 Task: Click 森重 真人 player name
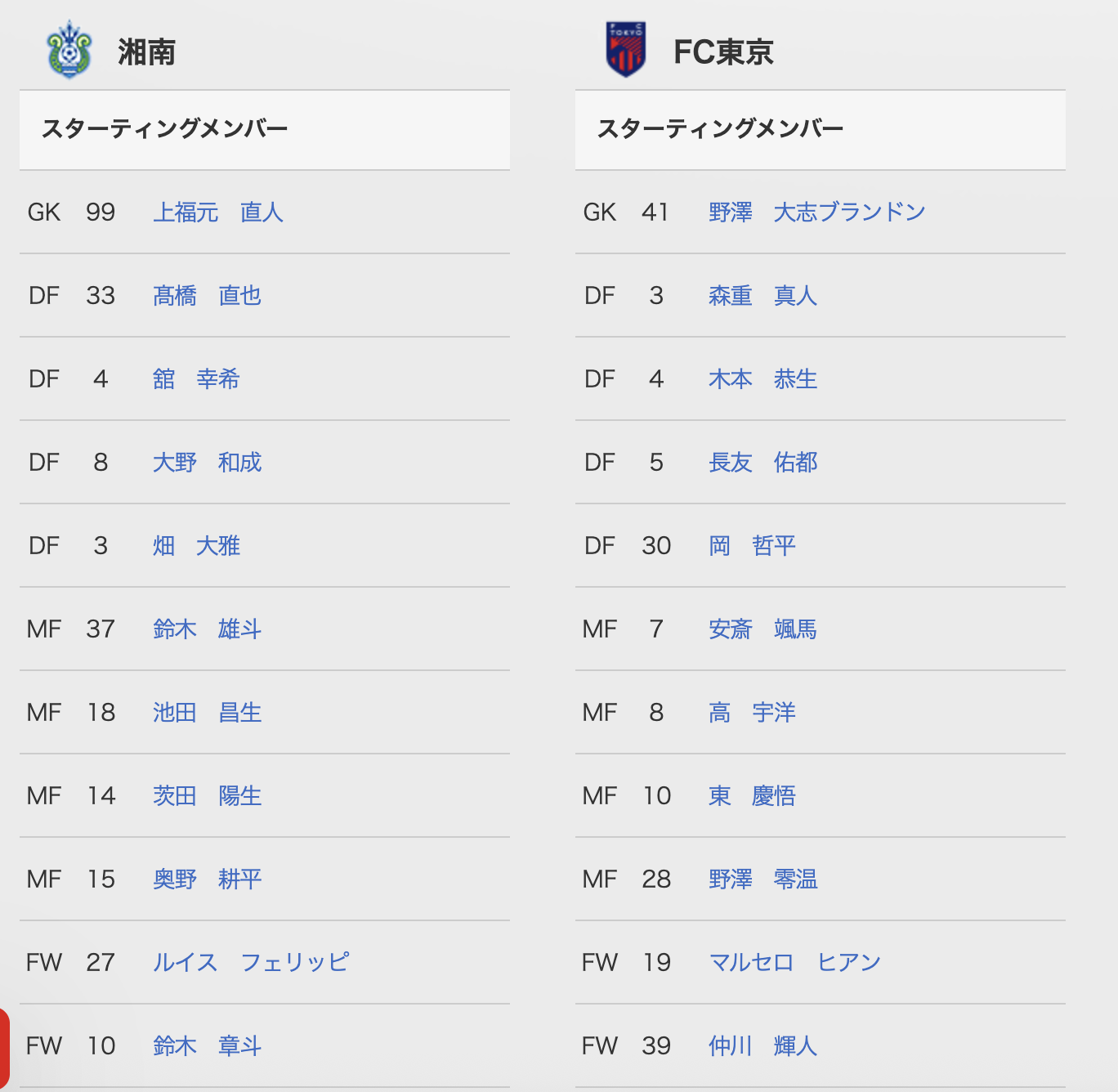(763, 296)
